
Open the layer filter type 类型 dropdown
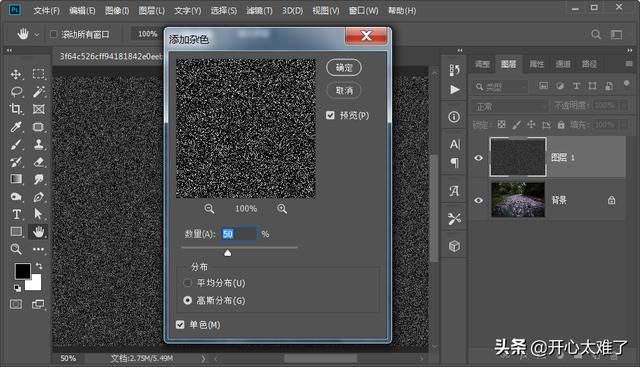[500, 87]
